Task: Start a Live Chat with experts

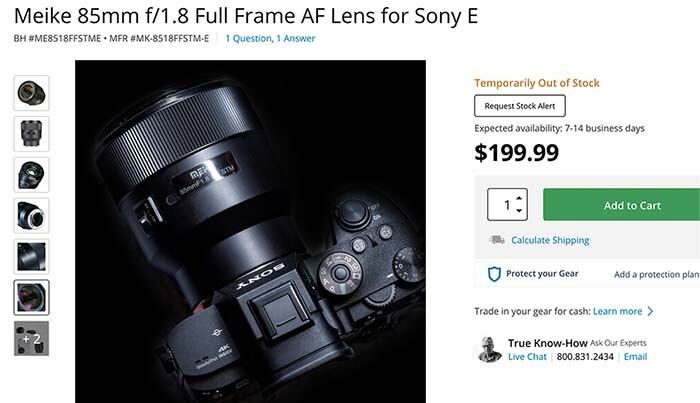Action: [528, 357]
